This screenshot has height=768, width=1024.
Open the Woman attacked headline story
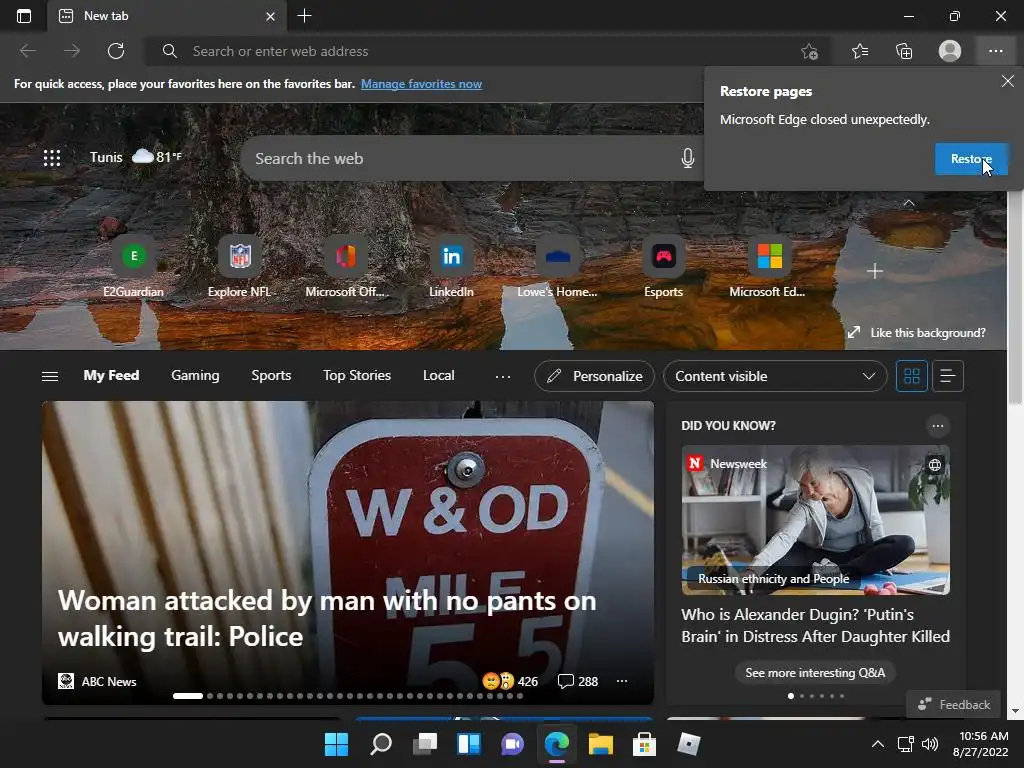(327, 618)
